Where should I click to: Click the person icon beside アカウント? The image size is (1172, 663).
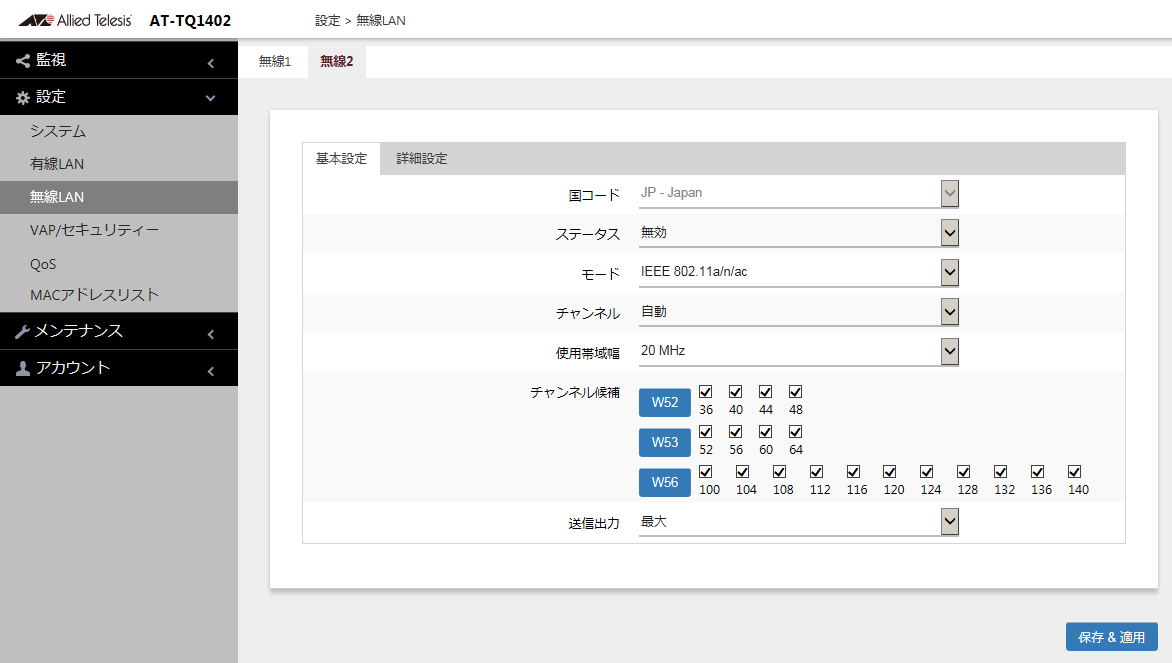tap(23, 368)
